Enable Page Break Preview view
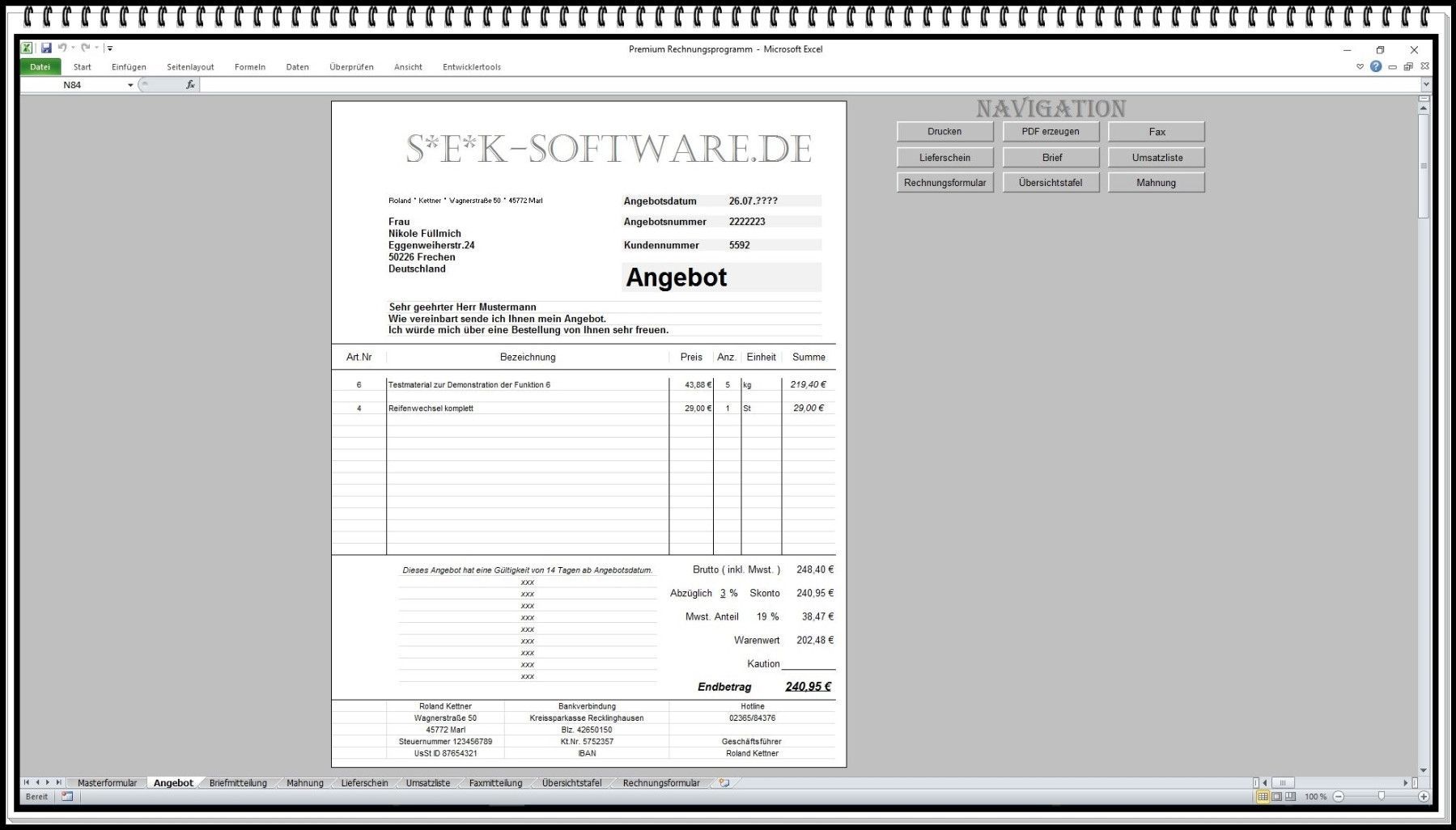The width and height of the screenshot is (1456, 830). 1290,797
